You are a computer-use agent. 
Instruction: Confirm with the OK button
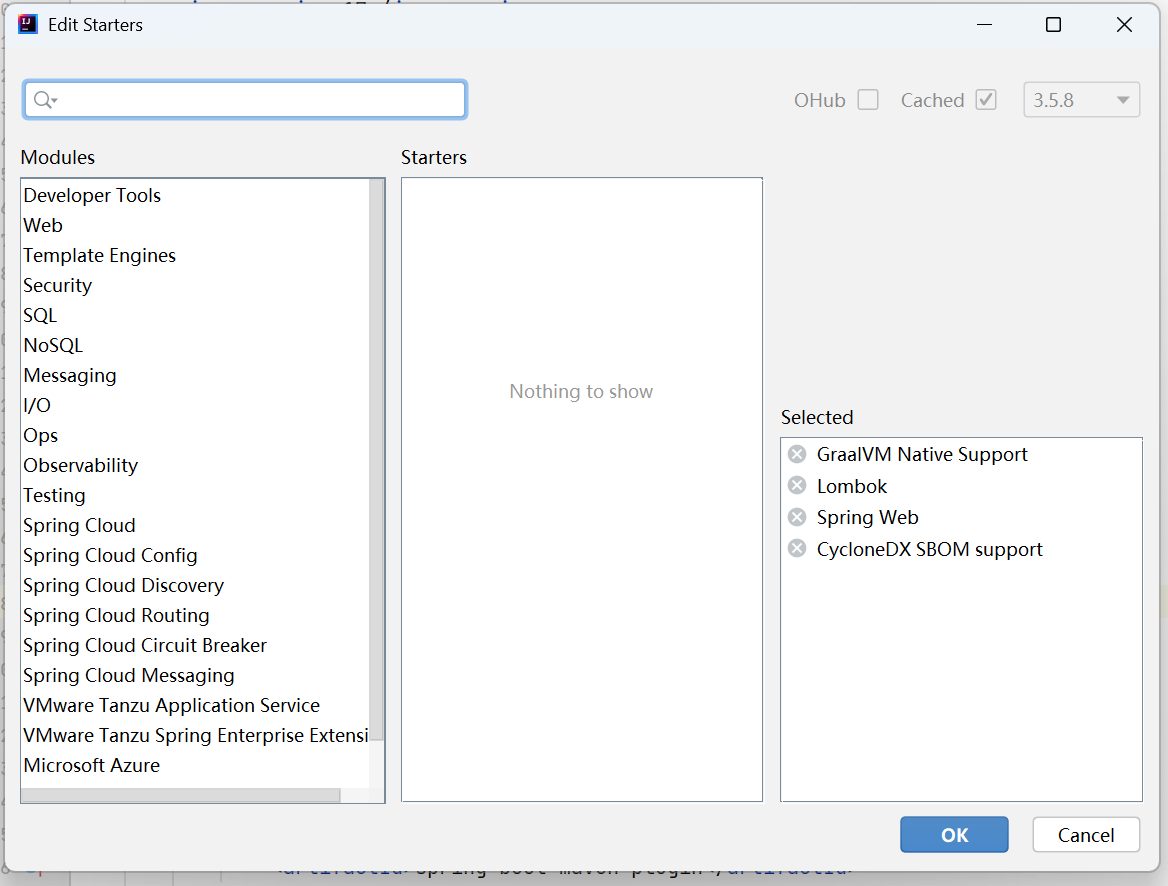(954, 835)
